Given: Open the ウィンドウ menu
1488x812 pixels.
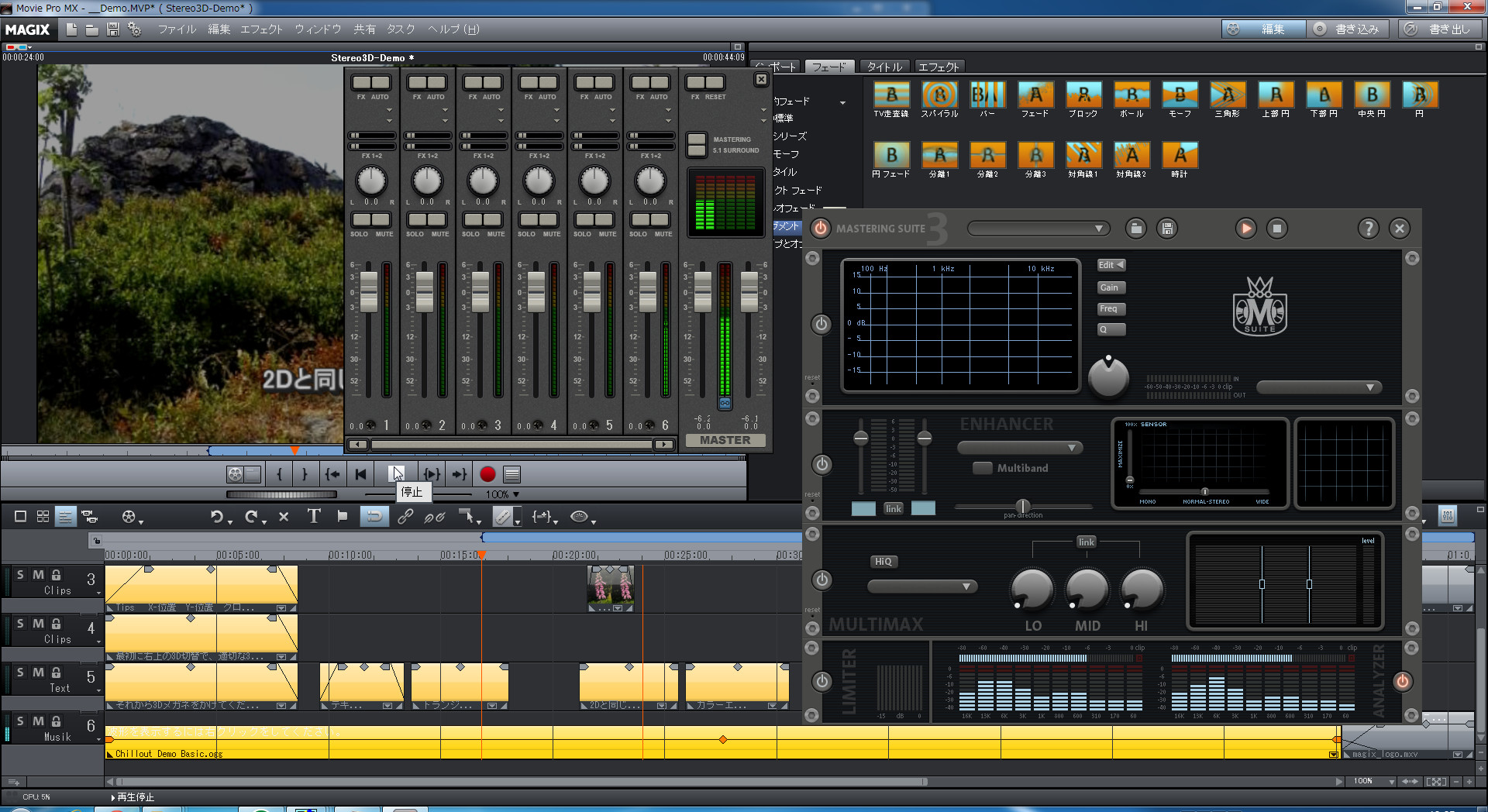Looking at the screenshot, I should pos(318,29).
